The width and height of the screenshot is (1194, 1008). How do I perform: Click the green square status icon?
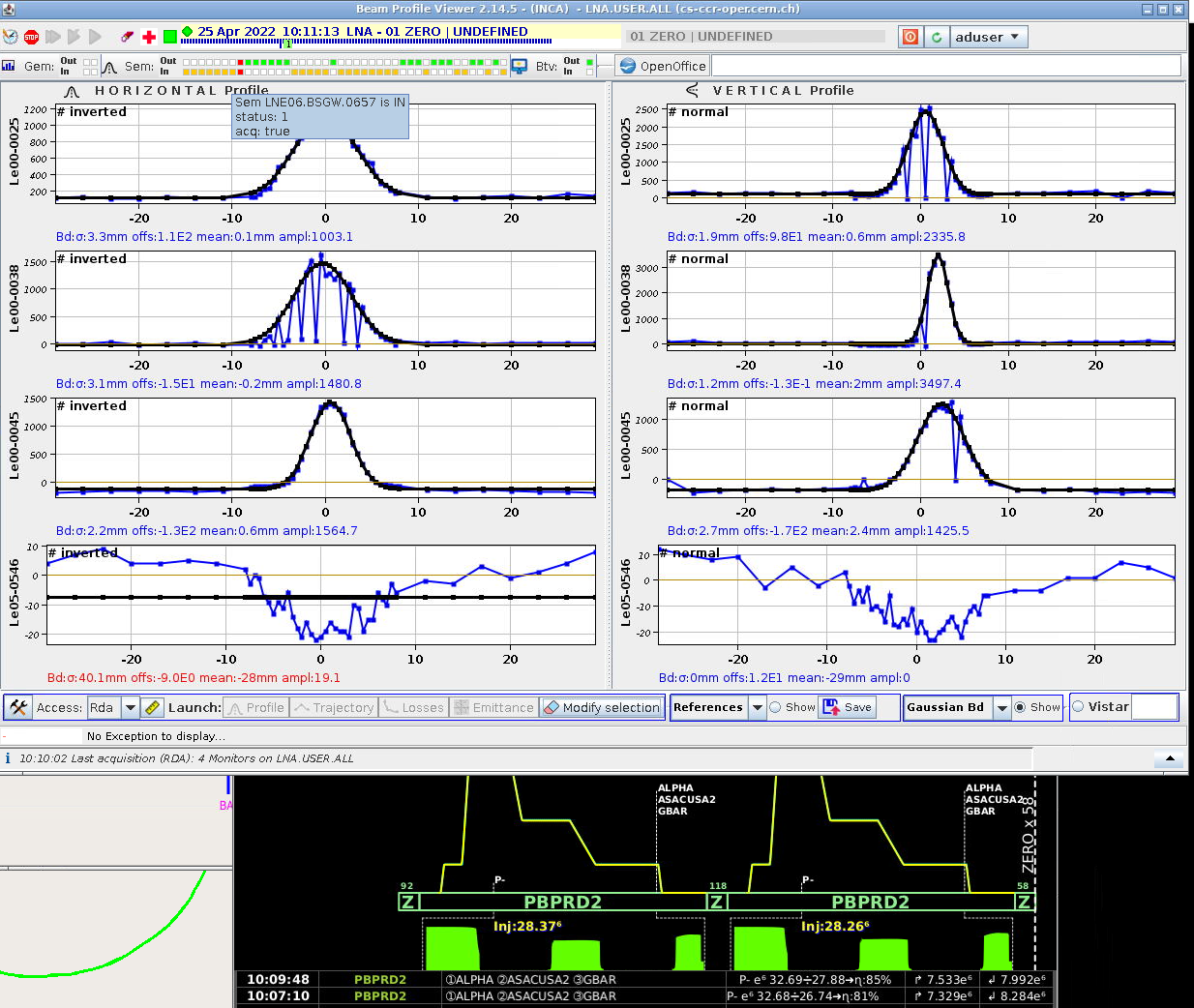(x=170, y=37)
